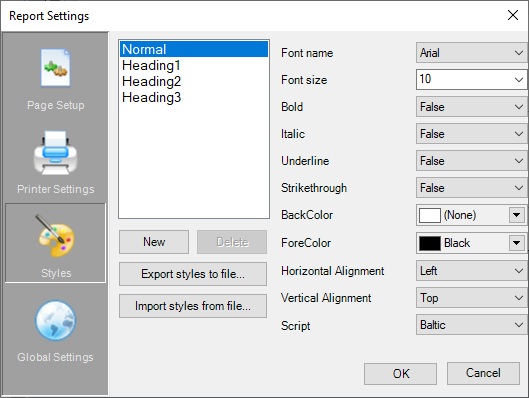Expand the Font size arrow
This screenshot has width=529, height=398.
[x=519, y=80]
